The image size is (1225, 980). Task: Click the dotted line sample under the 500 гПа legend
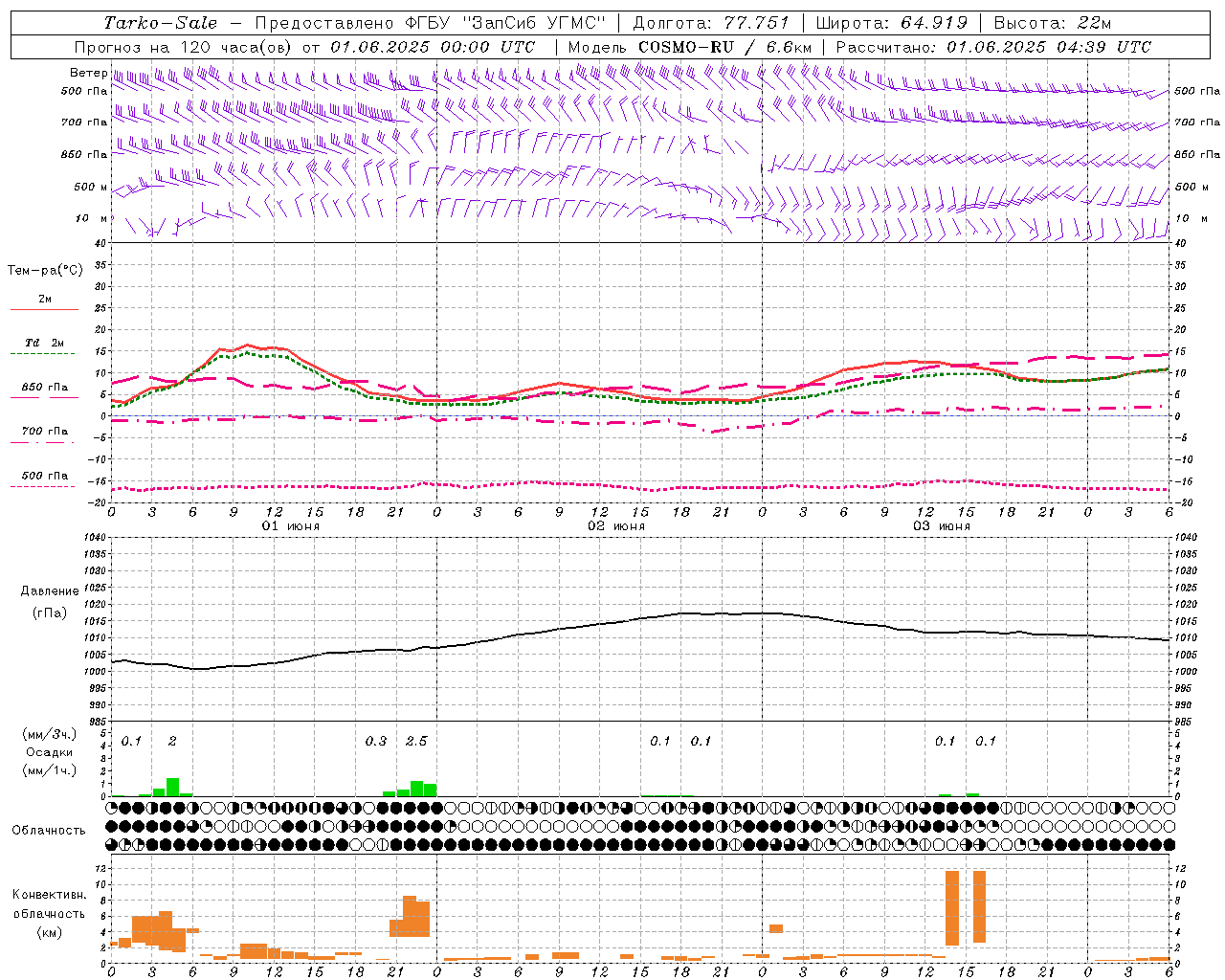pos(43,486)
